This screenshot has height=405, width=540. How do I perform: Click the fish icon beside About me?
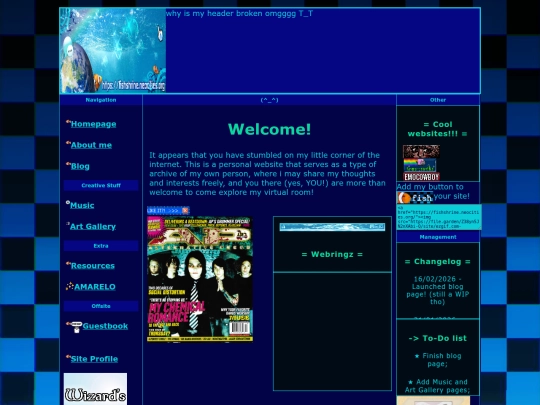coord(68,143)
